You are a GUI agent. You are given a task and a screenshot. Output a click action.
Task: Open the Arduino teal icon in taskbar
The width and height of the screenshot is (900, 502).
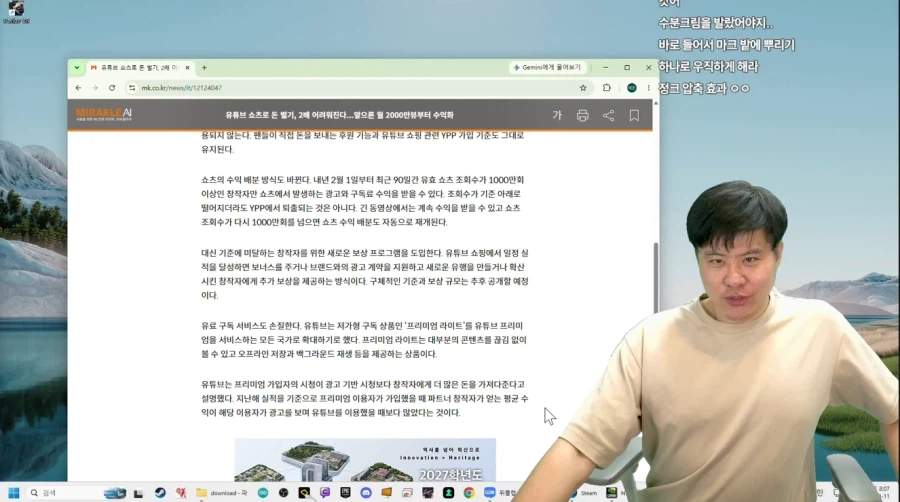click(263, 493)
